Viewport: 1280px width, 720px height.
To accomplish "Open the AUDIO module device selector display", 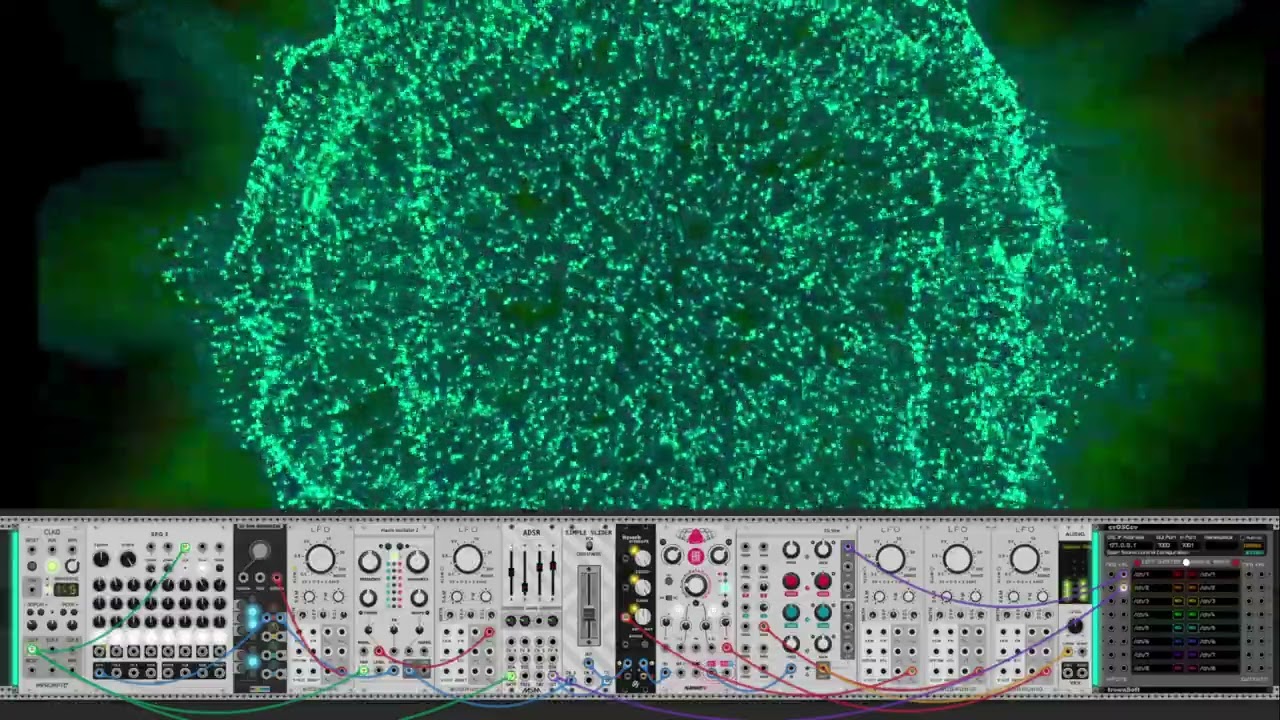I will pos(1075,549).
